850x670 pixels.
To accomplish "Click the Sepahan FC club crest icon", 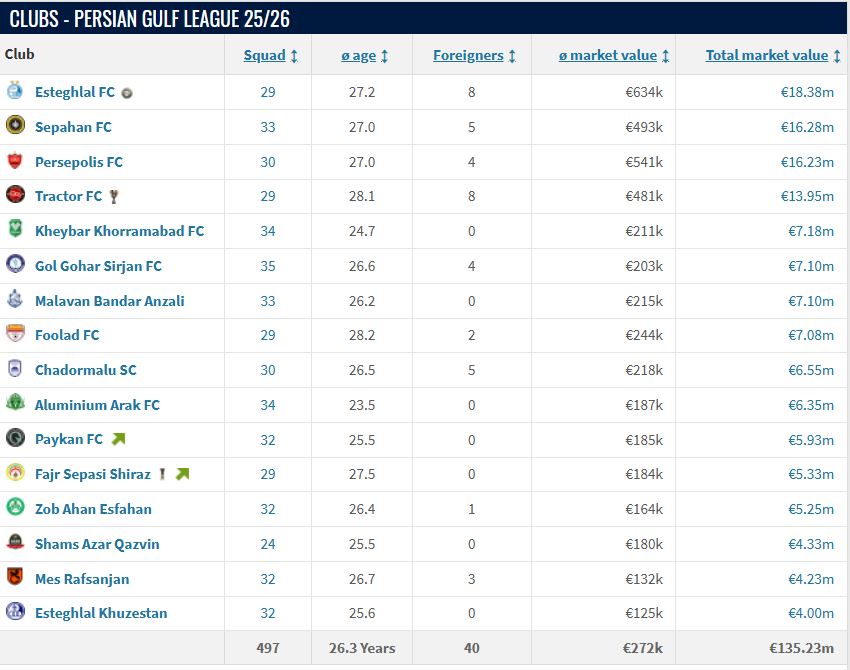I will (x=15, y=126).
